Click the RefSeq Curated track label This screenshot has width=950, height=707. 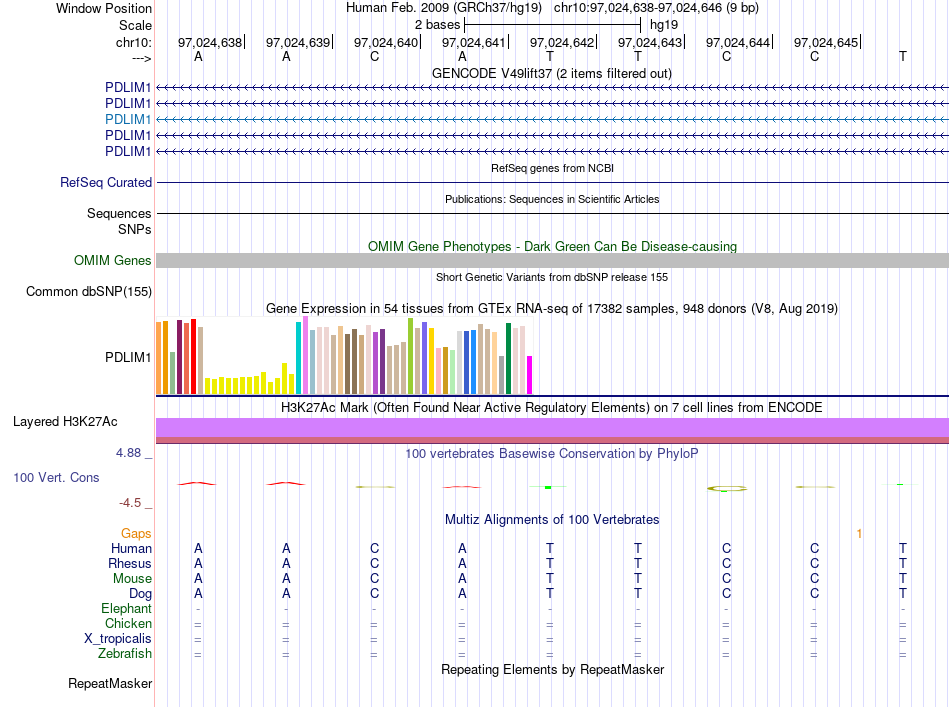pyautogui.click(x=106, y=182)
